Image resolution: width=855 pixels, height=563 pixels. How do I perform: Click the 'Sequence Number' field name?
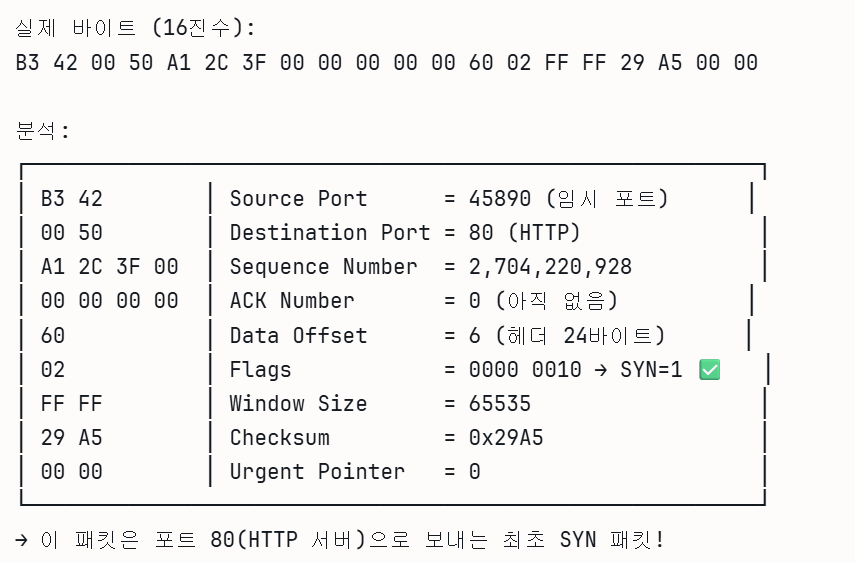click(x=323, y=267)
